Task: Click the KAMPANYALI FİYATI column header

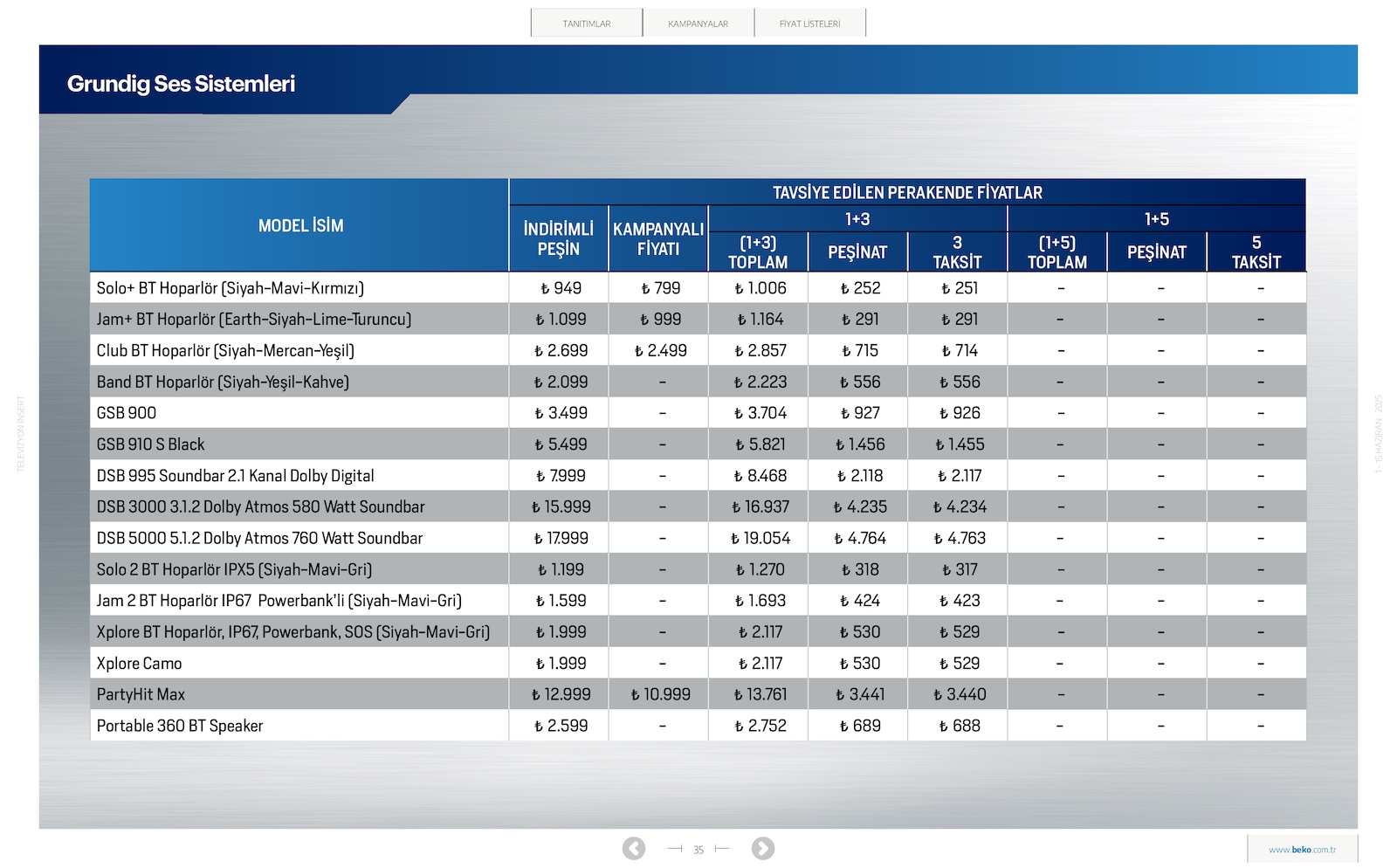Action: (658, 238)
